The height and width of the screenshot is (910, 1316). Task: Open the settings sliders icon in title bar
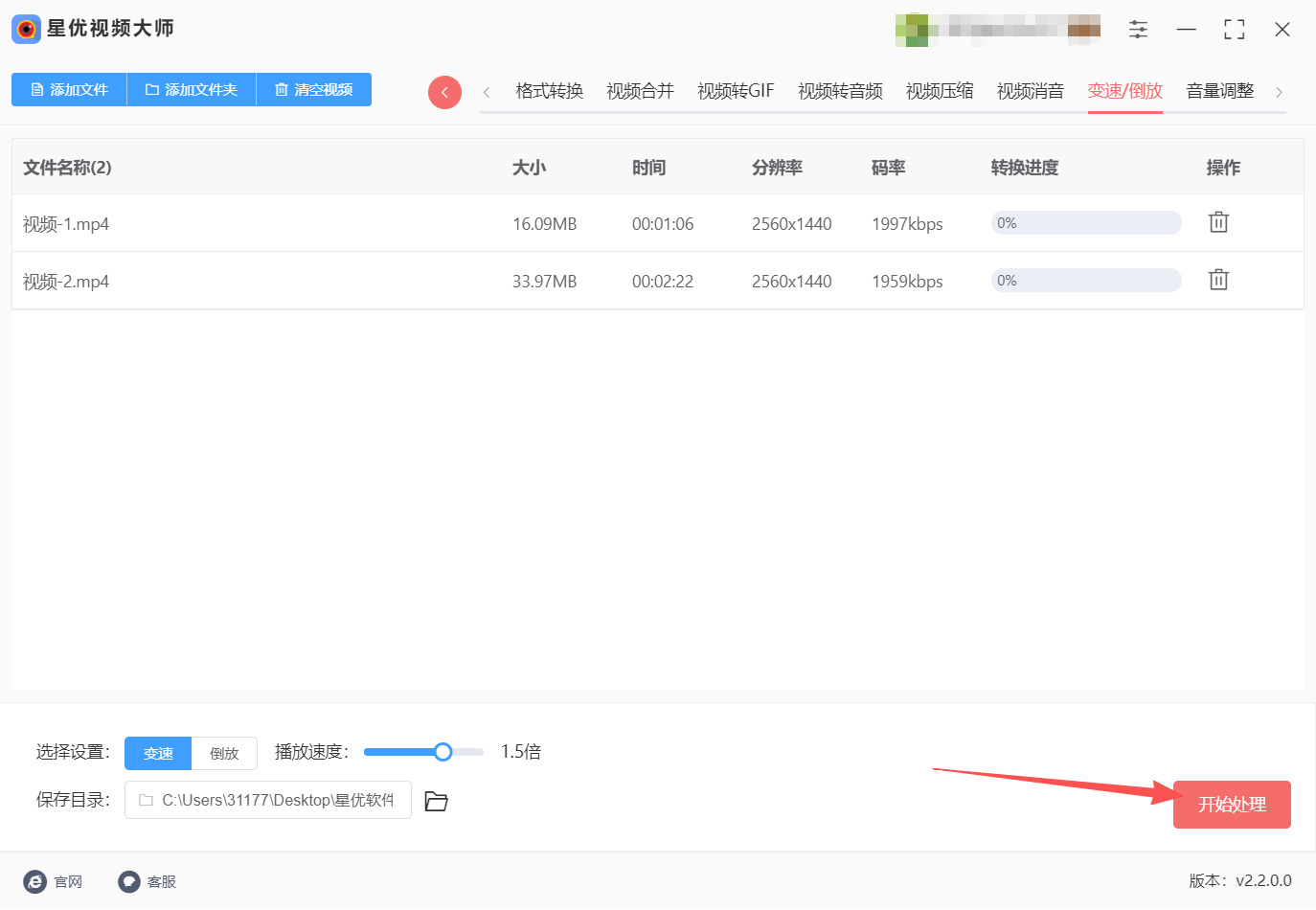pyautogui.click(x=1138, y=30)
